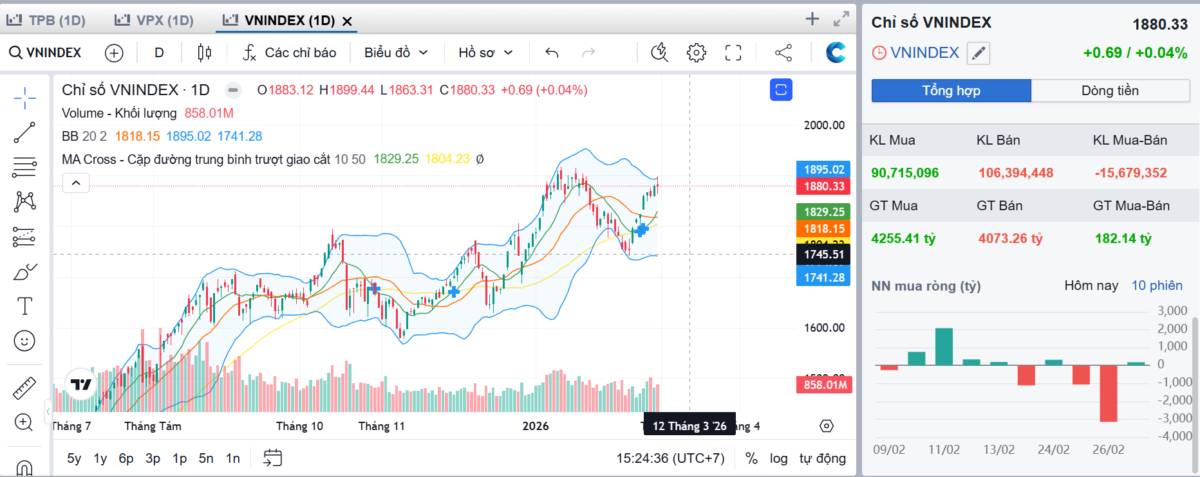This screenshot has width=1200, height=477.
Task: Open the candlestick chart style picker
Action: (x=205, y=53)
